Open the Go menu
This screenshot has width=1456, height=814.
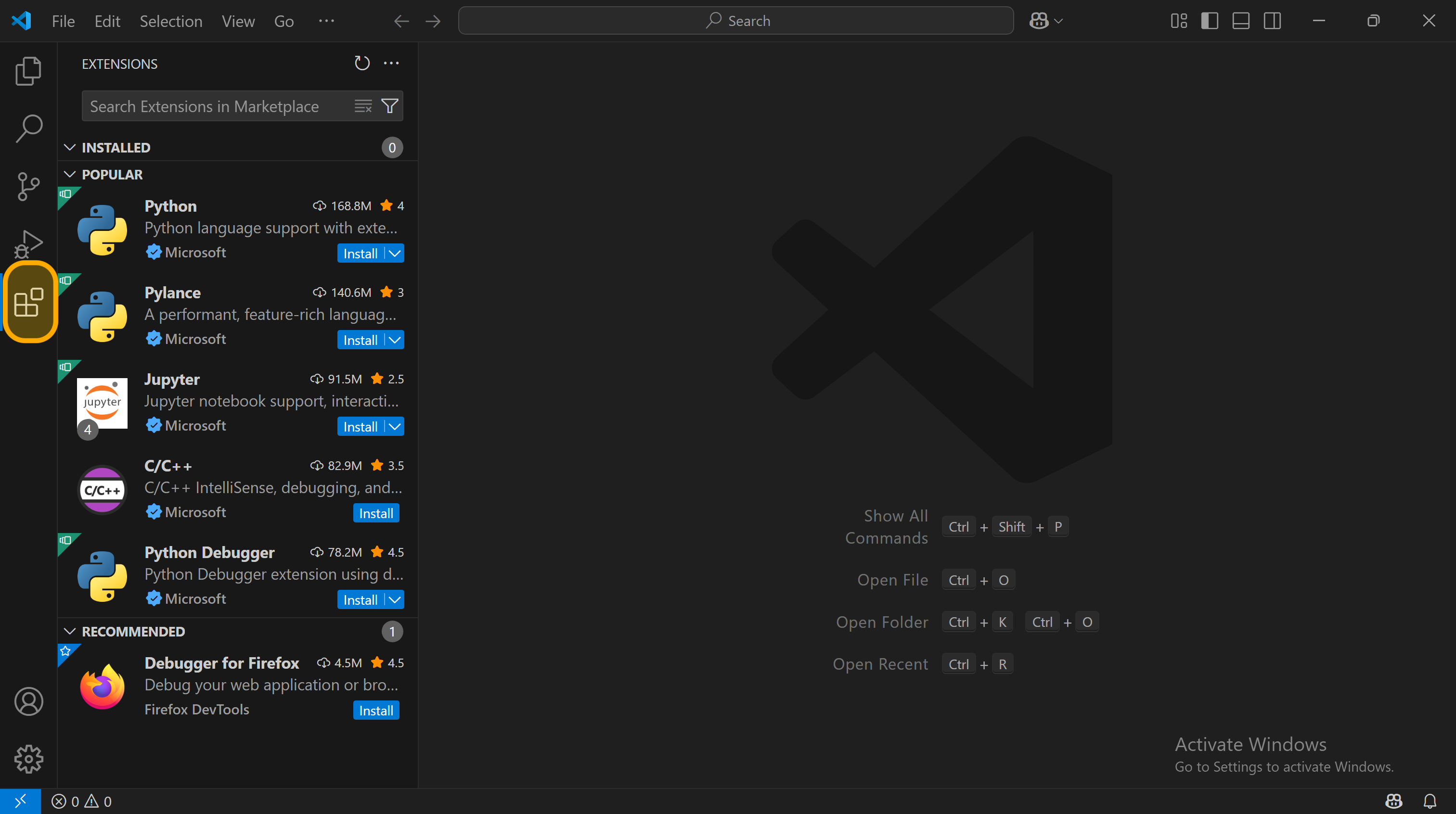(283, 21)
